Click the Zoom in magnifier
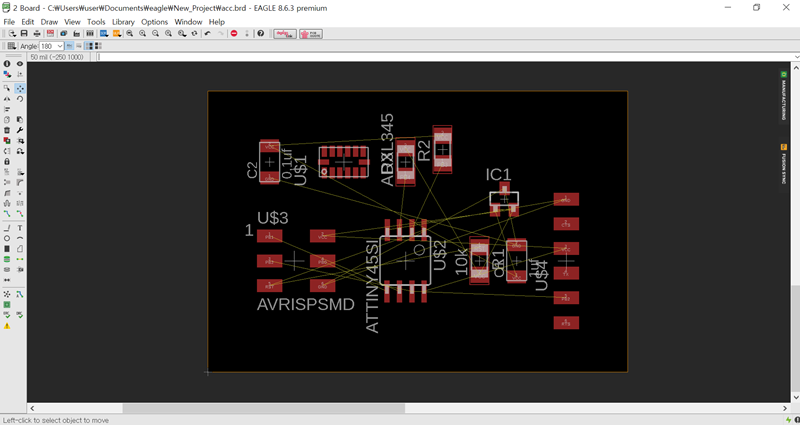The height and width of the screenshot is (425, 800). point(142,34)
